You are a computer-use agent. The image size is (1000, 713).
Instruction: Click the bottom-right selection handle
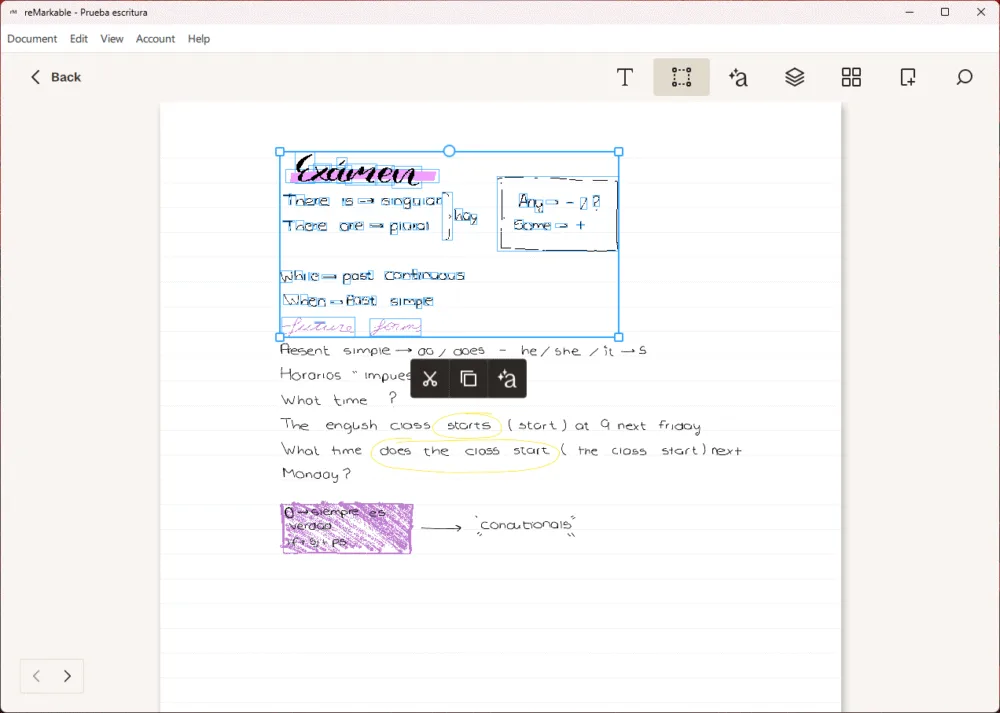tap(619, 337)
